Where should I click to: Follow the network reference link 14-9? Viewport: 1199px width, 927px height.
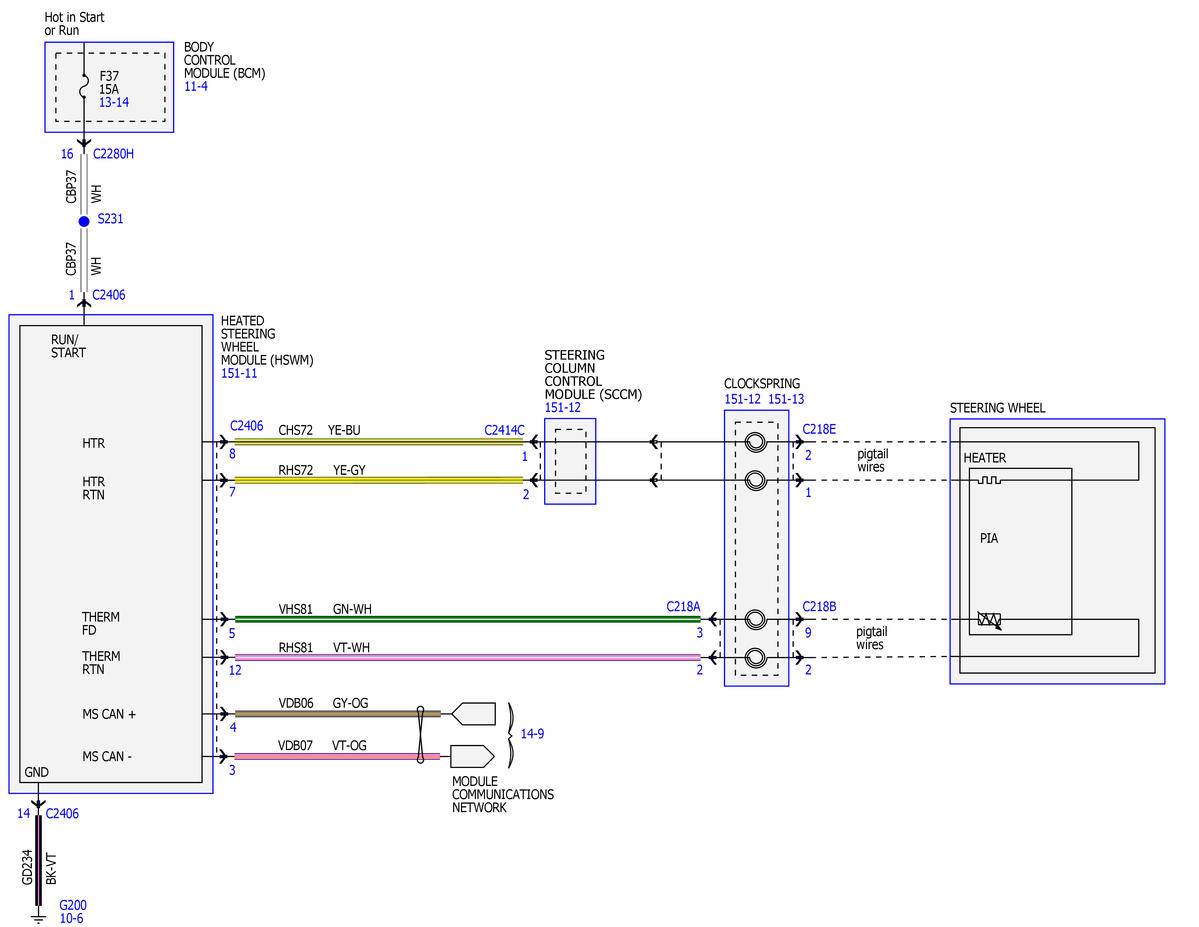click(x=532, y=734)
